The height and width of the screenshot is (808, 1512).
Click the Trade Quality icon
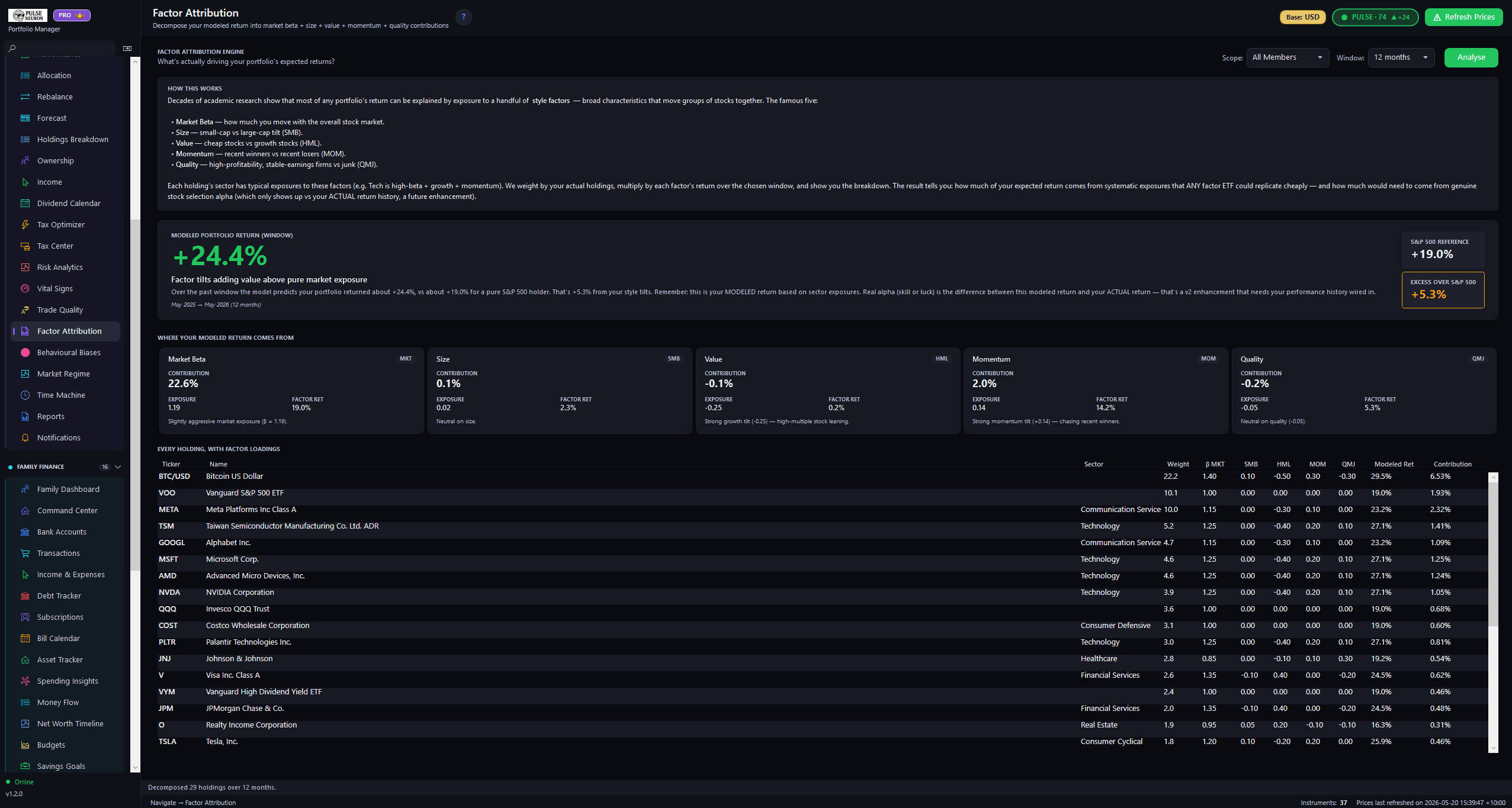(x=25, y=310)
